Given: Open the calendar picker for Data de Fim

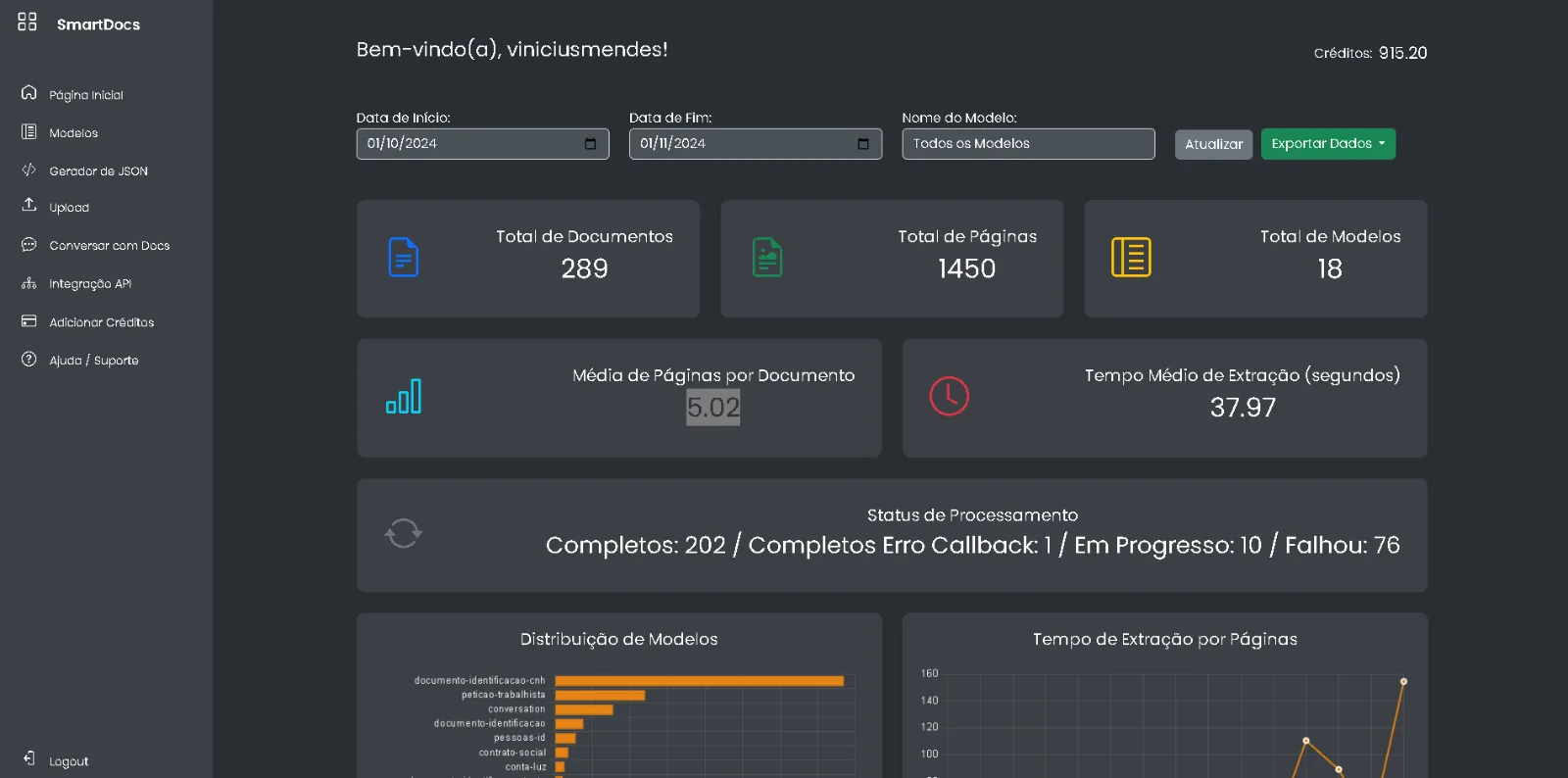Looking at the screenshot, I should coord(863,144).
